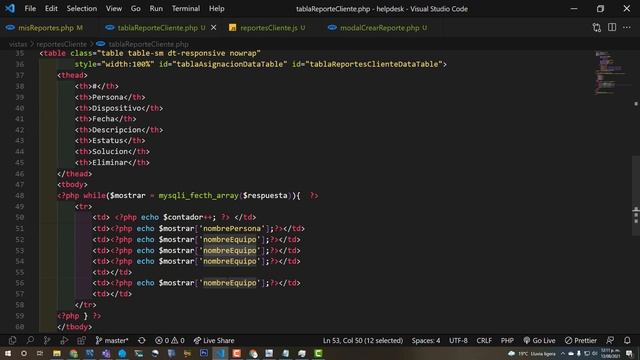
Task: Open the Go menu
Action: 136,9
